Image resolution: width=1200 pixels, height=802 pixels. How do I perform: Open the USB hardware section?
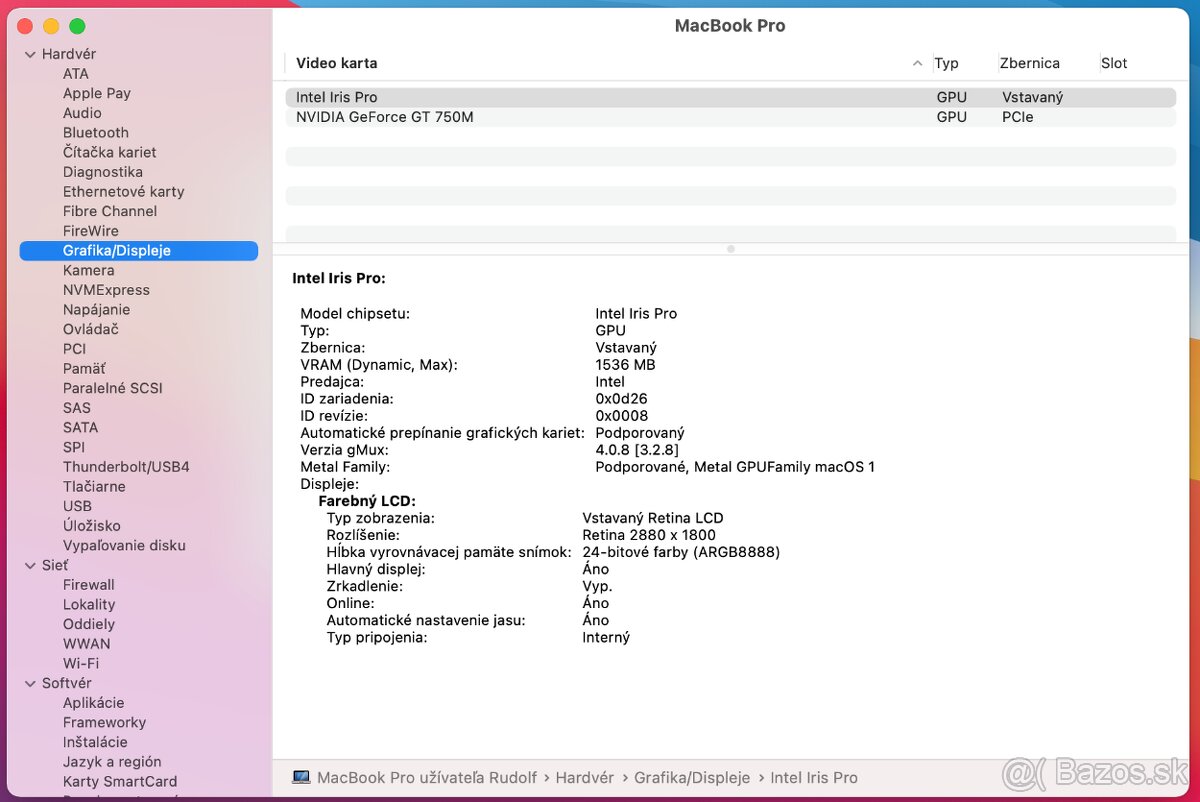coord(77,506)
